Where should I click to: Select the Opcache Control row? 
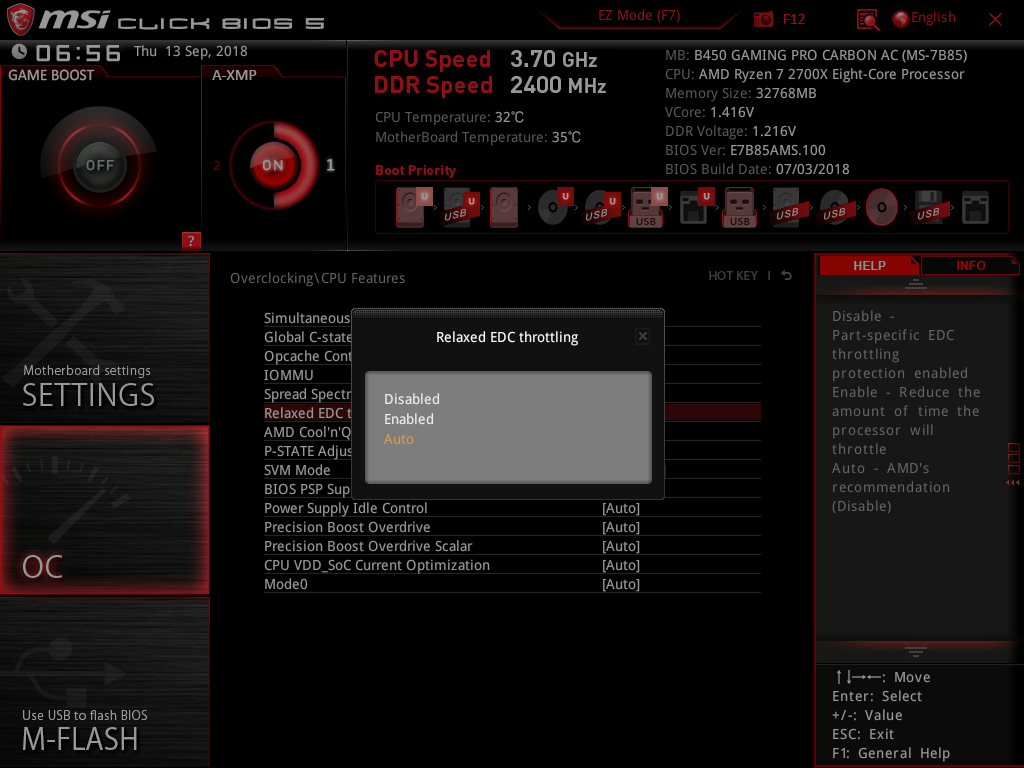[x=307, y=356]
